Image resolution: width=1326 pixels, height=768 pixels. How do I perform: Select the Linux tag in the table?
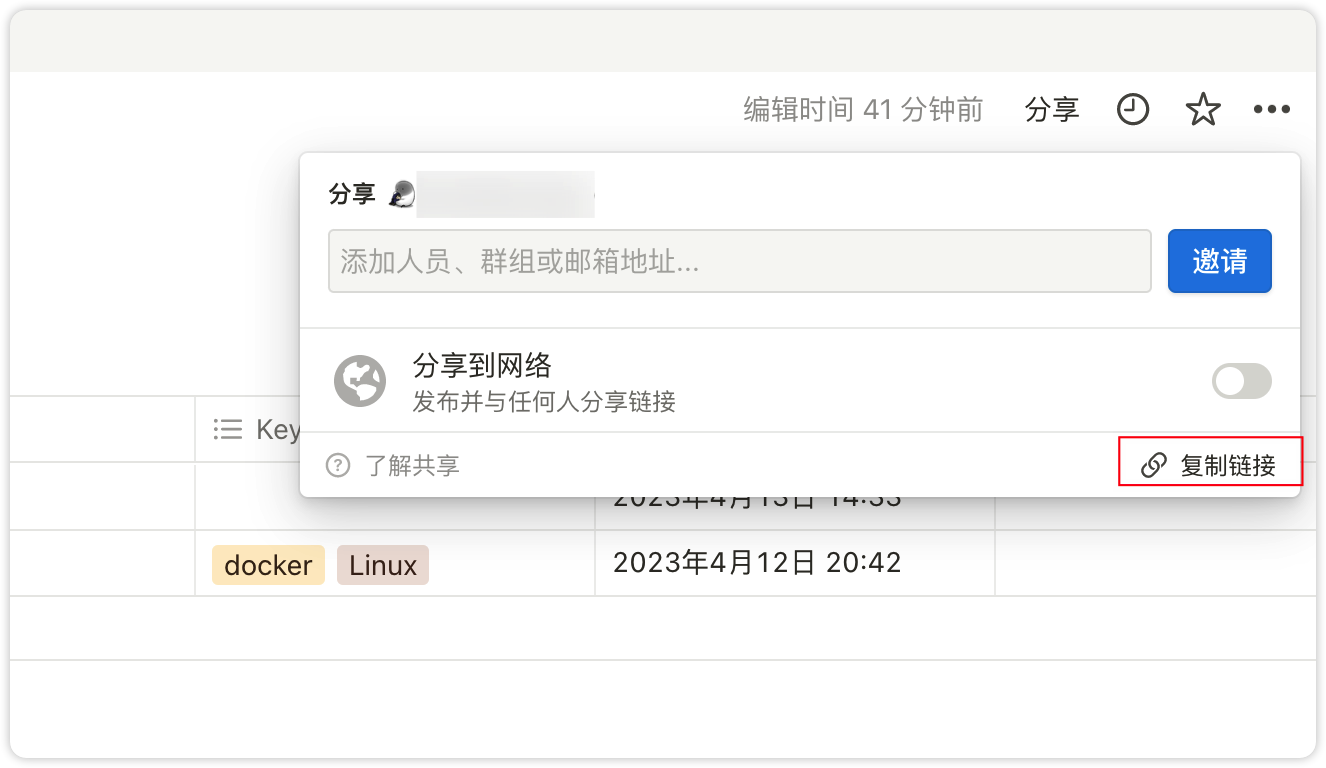click(383, 565)
